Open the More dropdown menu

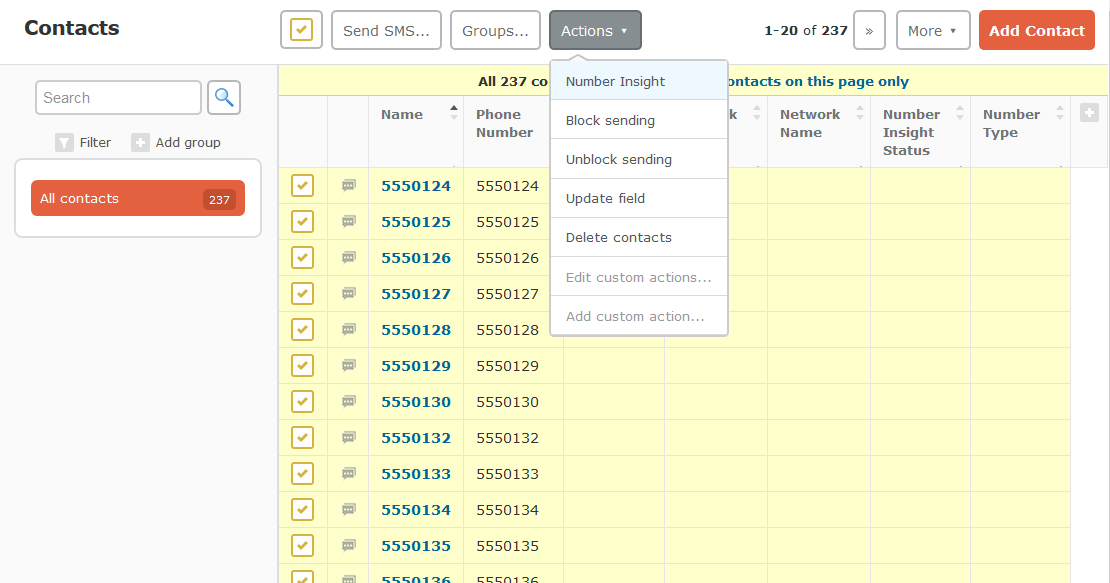933,30
